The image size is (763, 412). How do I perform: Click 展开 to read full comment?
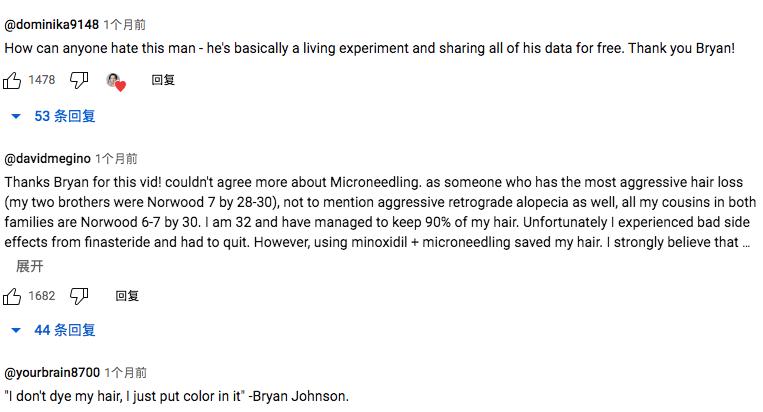(30, 266)
